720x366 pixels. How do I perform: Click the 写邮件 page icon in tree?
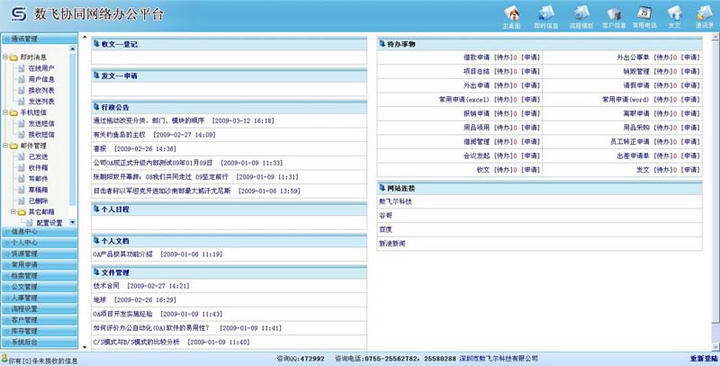point(22,179)
